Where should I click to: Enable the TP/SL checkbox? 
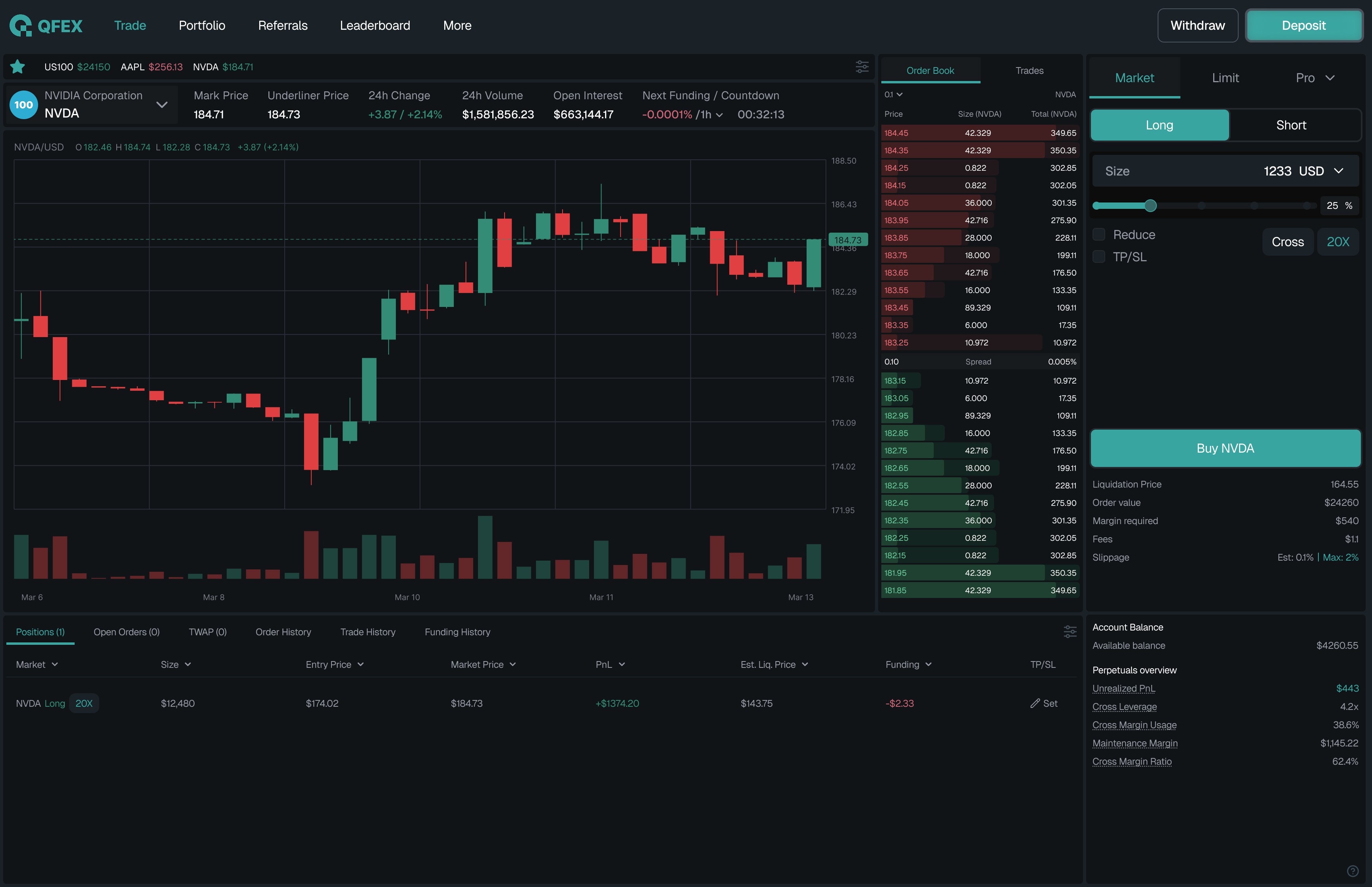1098,257
